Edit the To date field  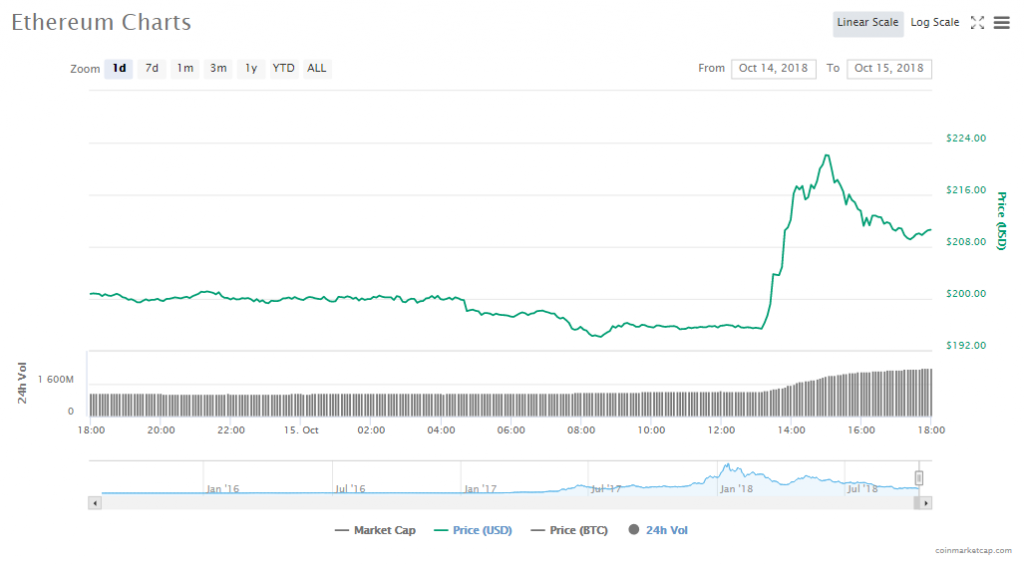(x=889, y=69)
